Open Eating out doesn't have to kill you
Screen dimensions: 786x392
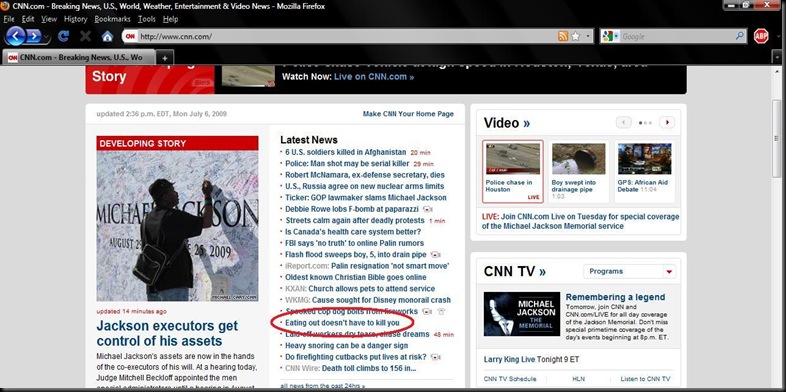[x=342, y=323]
